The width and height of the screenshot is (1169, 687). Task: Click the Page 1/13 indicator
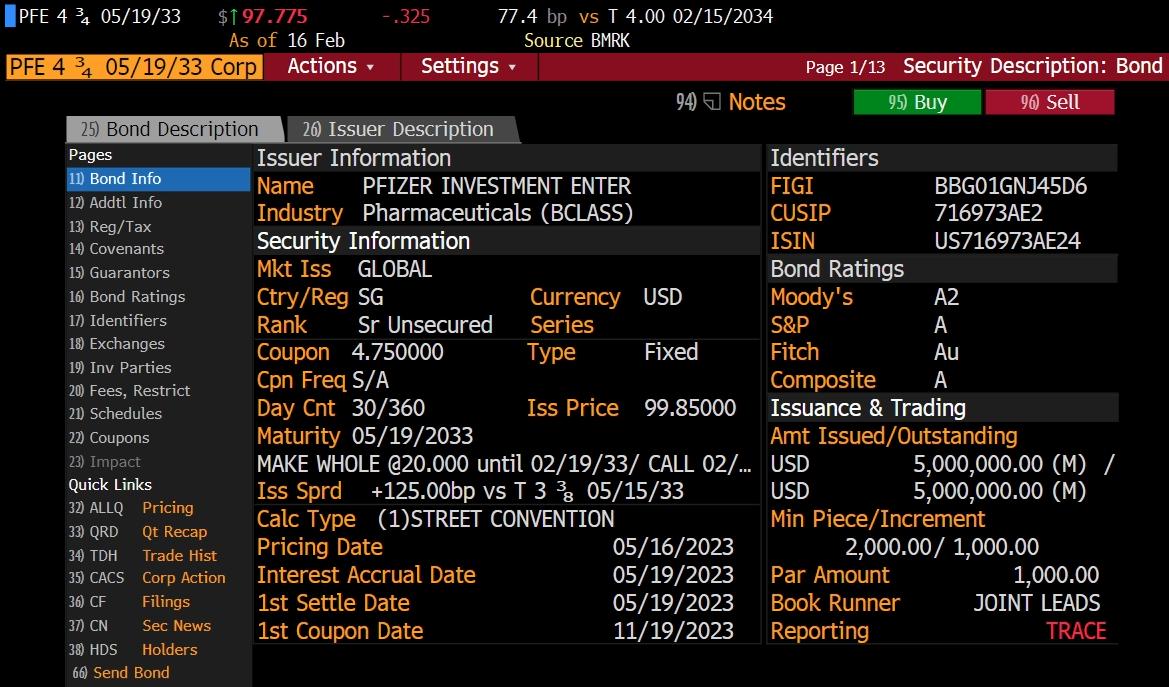(845, 67)
